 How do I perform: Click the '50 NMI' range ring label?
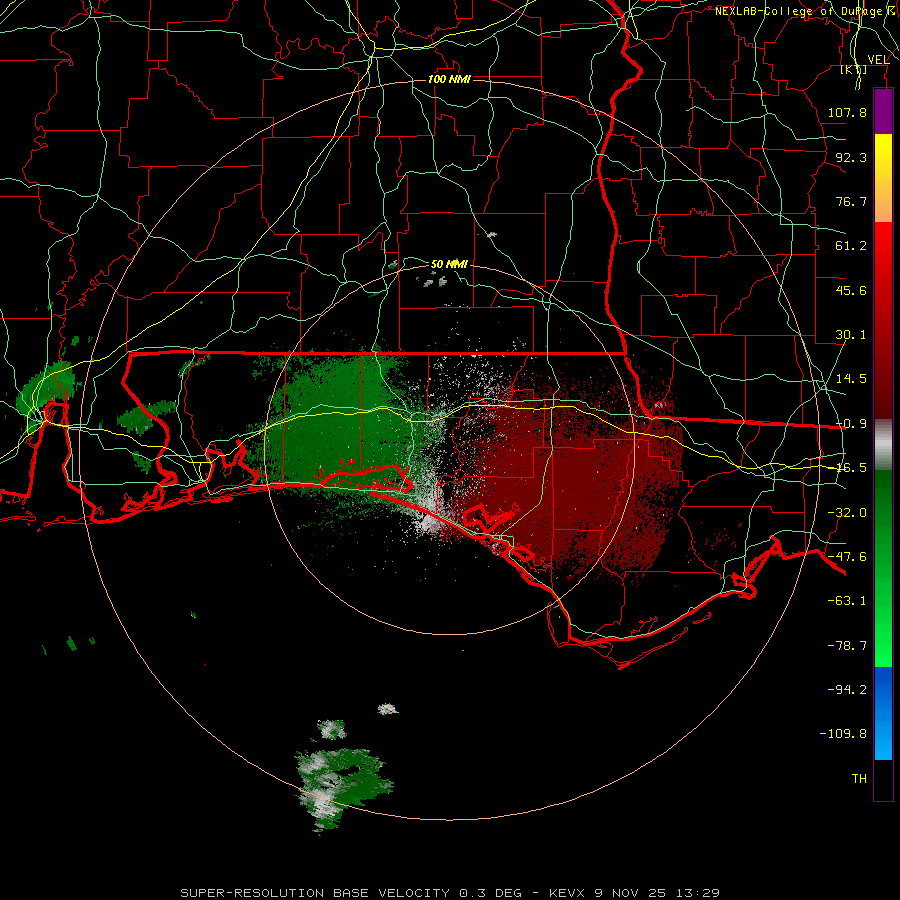(449, 264)
